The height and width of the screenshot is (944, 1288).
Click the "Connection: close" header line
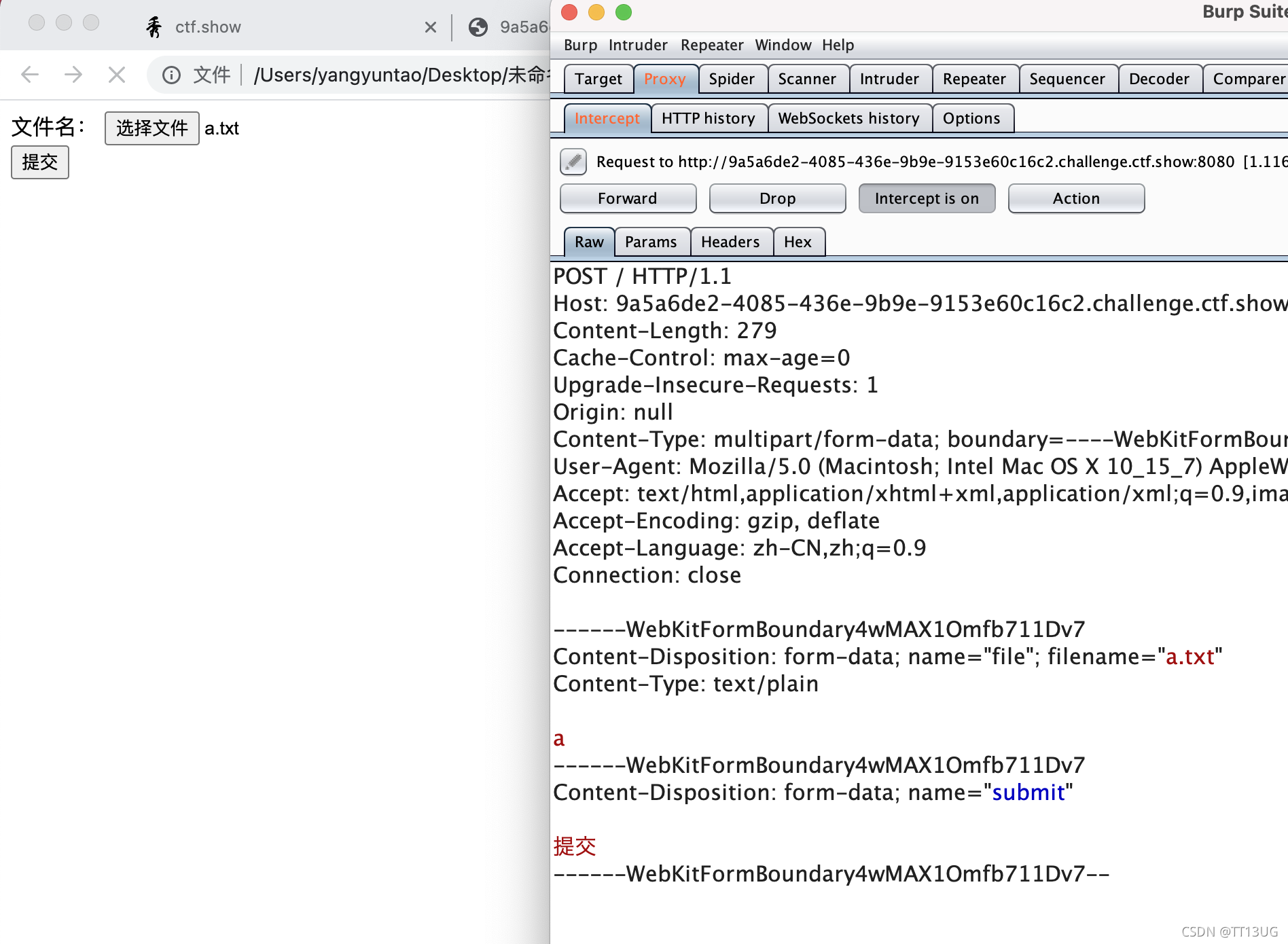click(x=647, y=575)
